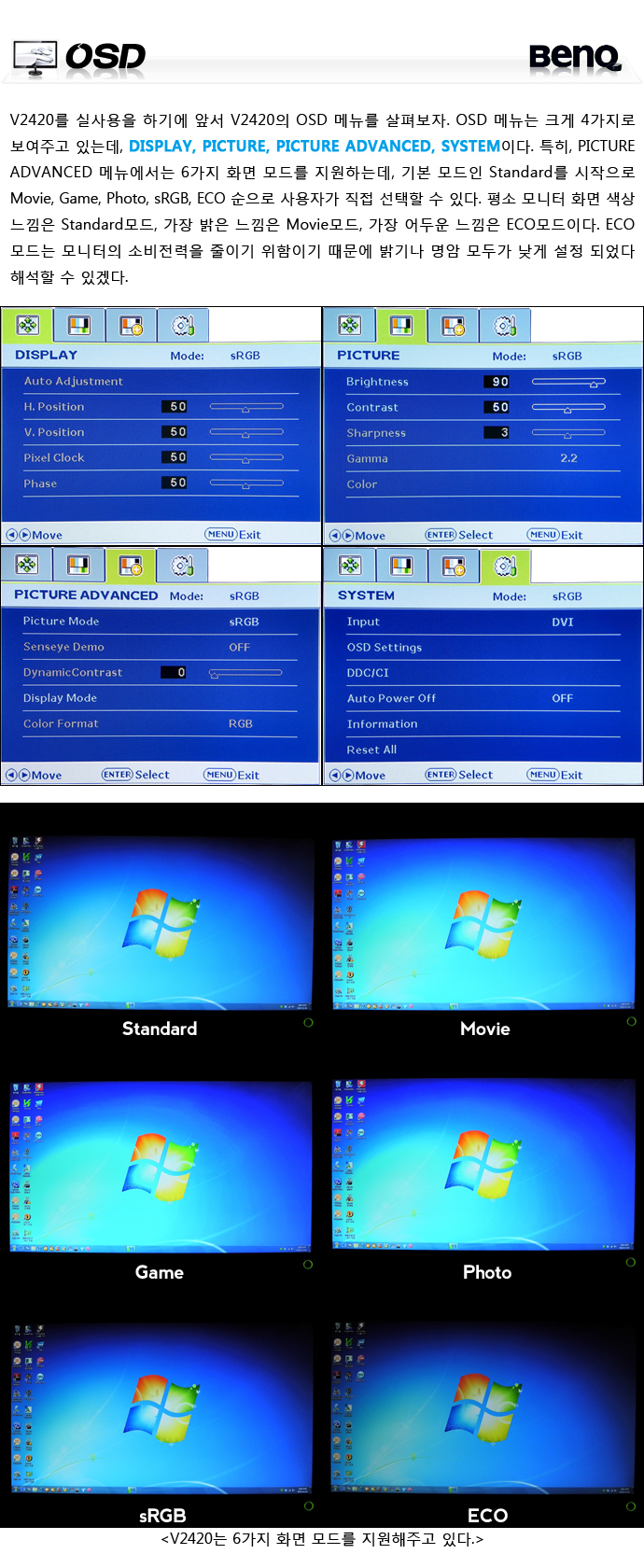Open the Game mode monitor photo
Screen dimensions: 644x1568
[x=161, y=1166]
